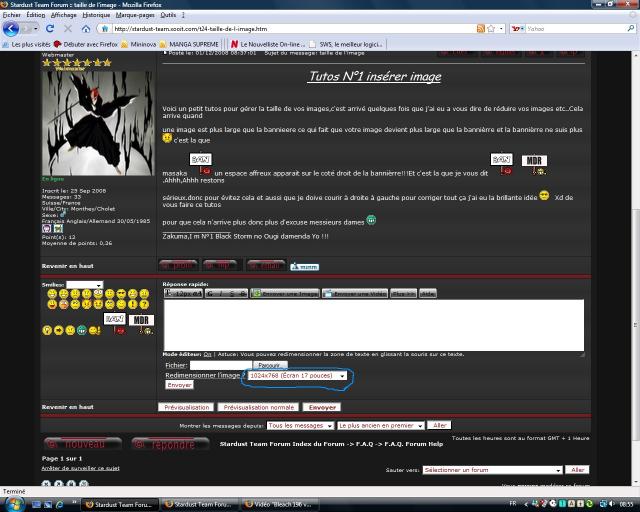Click Revenir en haut link beside msnm button
Image resolution: width=640 pixels, height=512 pixels.
pos(67,266)
